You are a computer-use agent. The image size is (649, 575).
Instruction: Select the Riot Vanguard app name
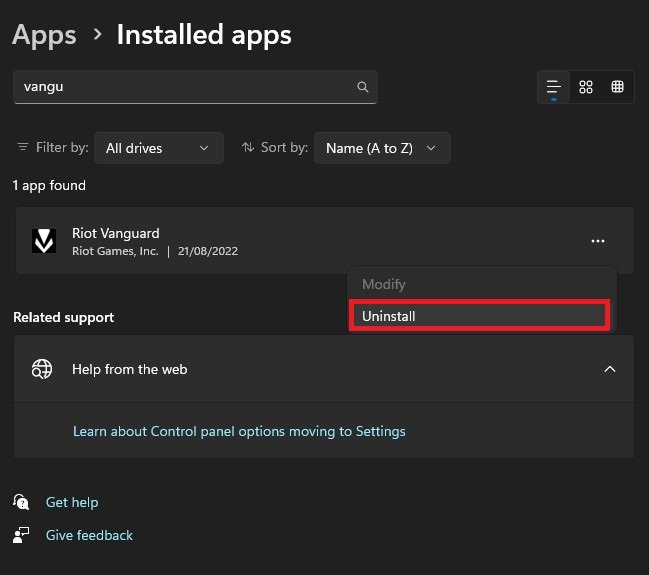pyautogui.click(x=115, y=233)
